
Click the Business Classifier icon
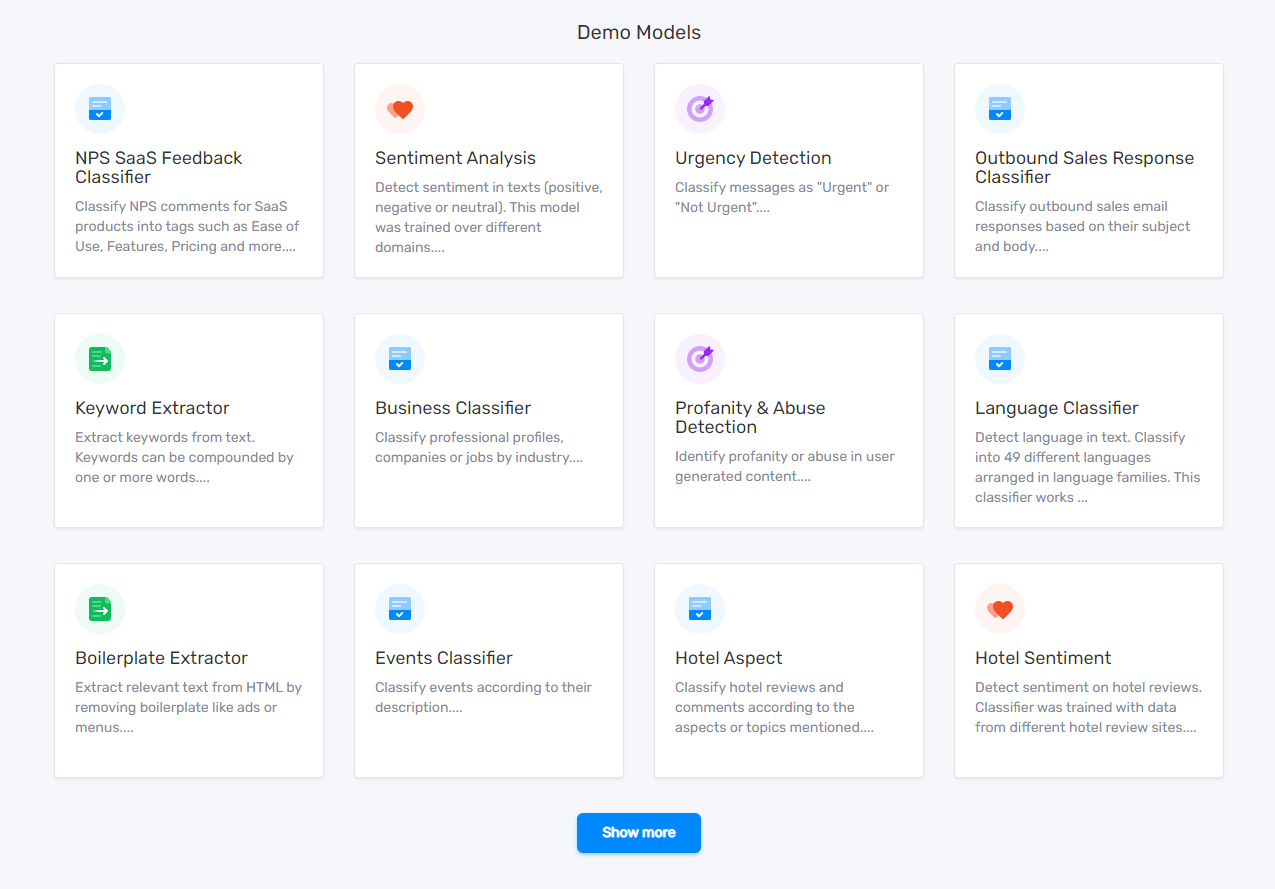point(400,359)
